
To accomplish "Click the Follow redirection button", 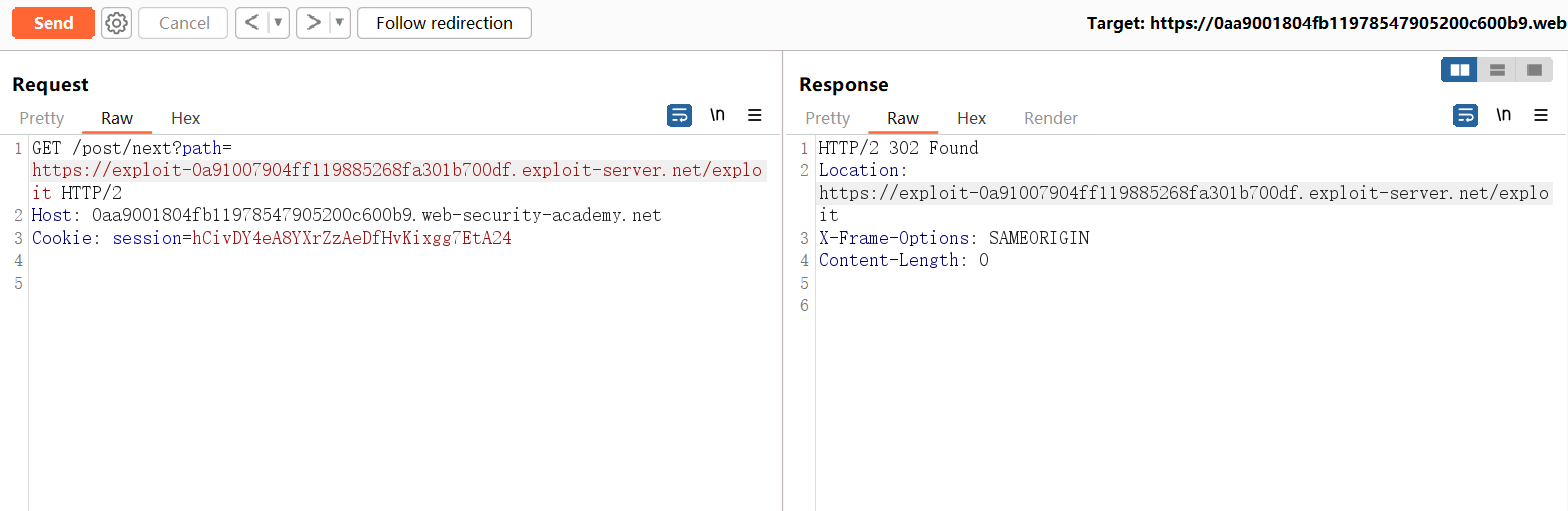I will pyautogui.click(x=444, y=23).
